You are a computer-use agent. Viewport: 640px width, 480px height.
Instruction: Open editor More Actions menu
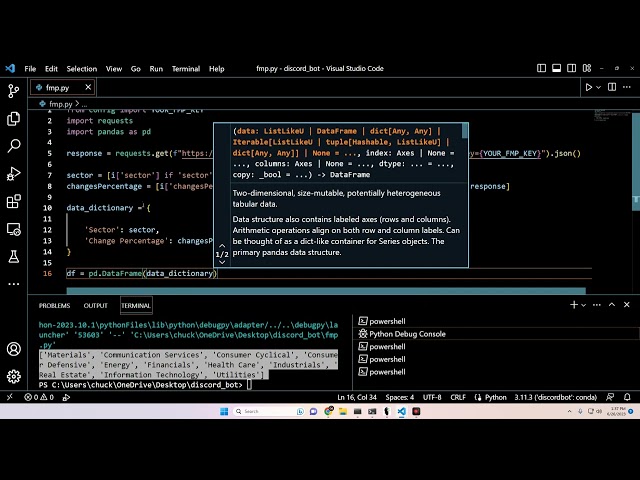coord(627,87)
